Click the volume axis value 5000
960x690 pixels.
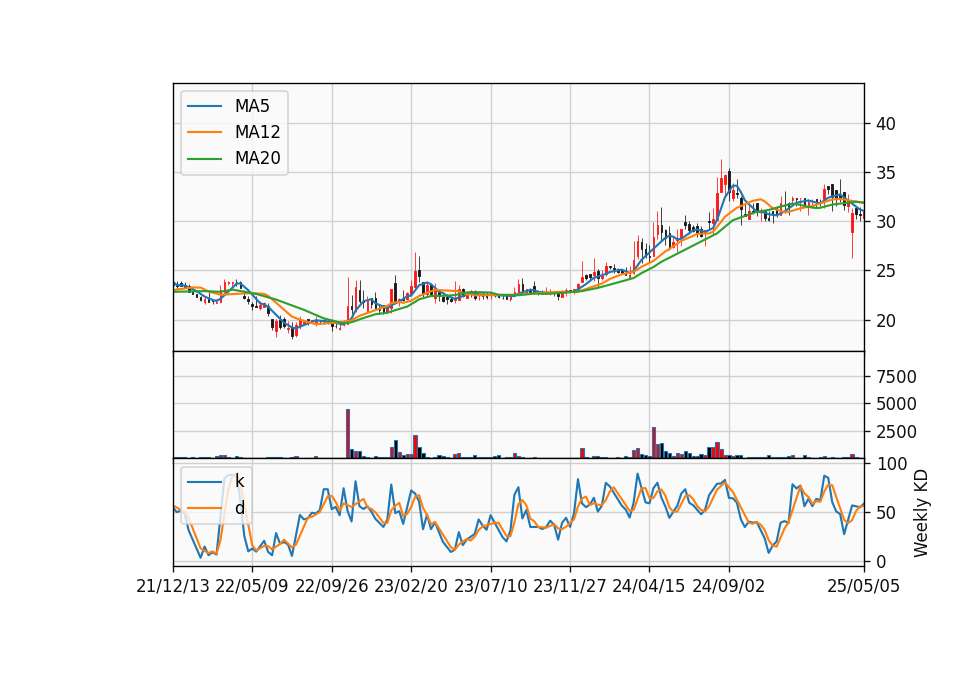896,404
